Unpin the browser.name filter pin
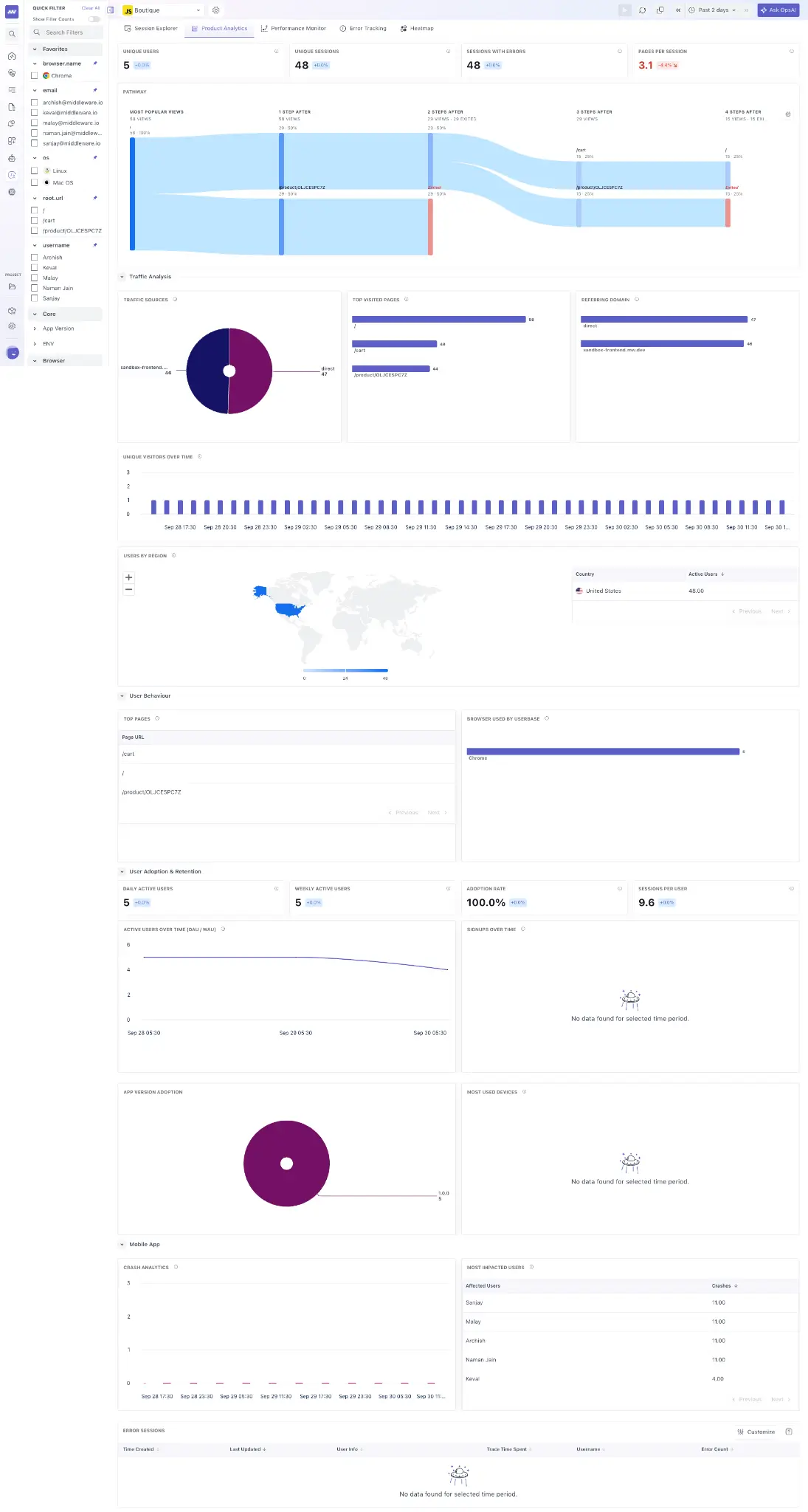Screen dimensions: 808x1512 tap(95, 63)
